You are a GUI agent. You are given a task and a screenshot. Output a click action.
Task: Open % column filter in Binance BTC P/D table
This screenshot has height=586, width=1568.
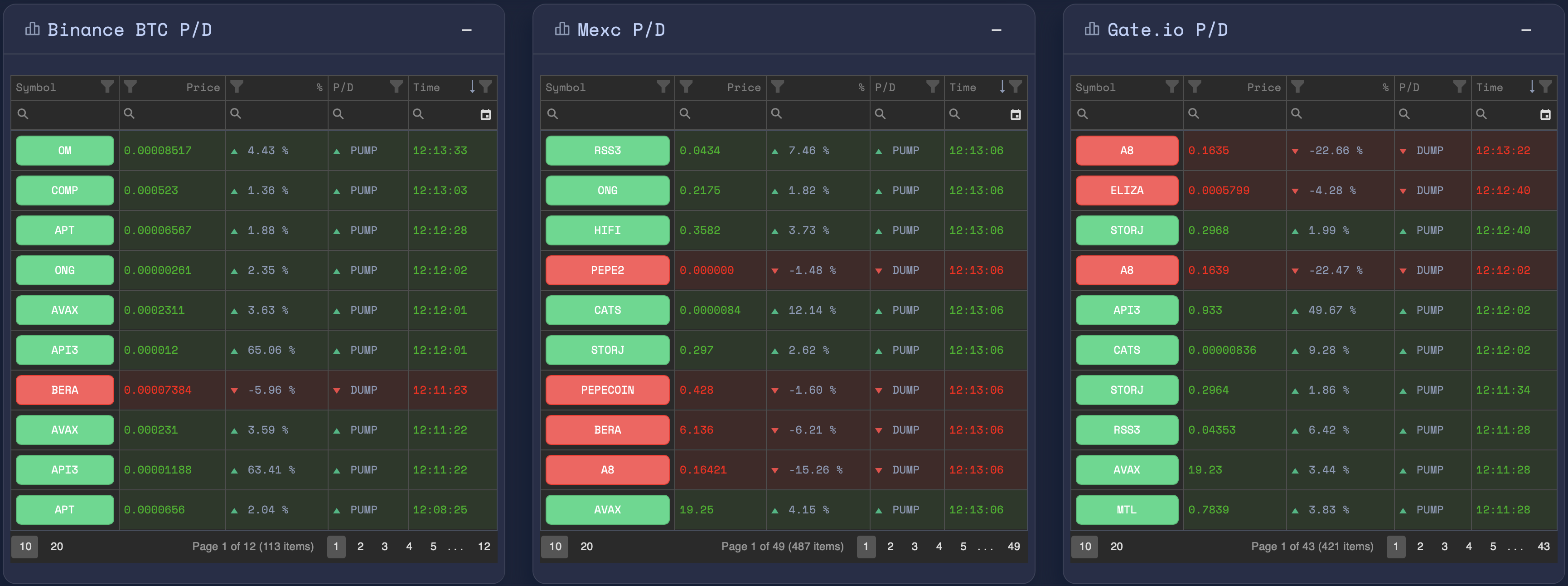coord(237,87)
